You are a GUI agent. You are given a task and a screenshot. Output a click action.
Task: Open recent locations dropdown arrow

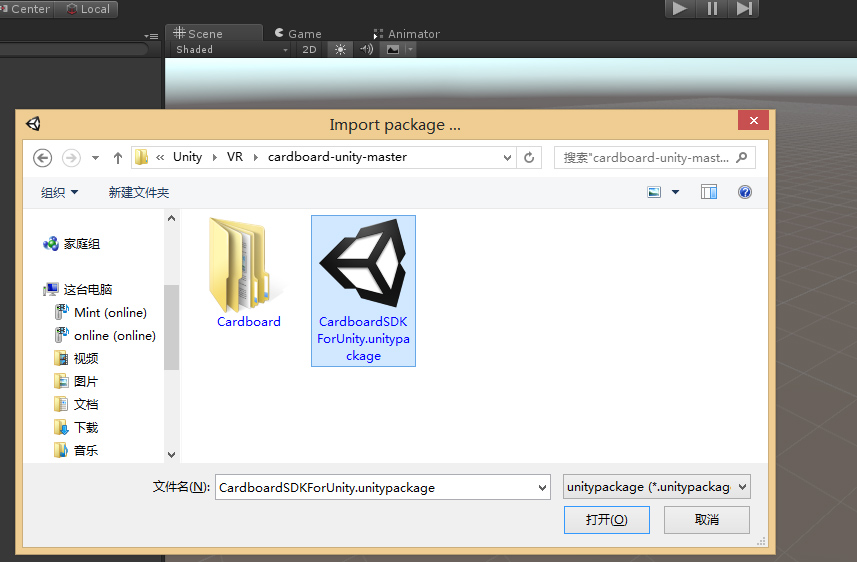coord(95,158)
